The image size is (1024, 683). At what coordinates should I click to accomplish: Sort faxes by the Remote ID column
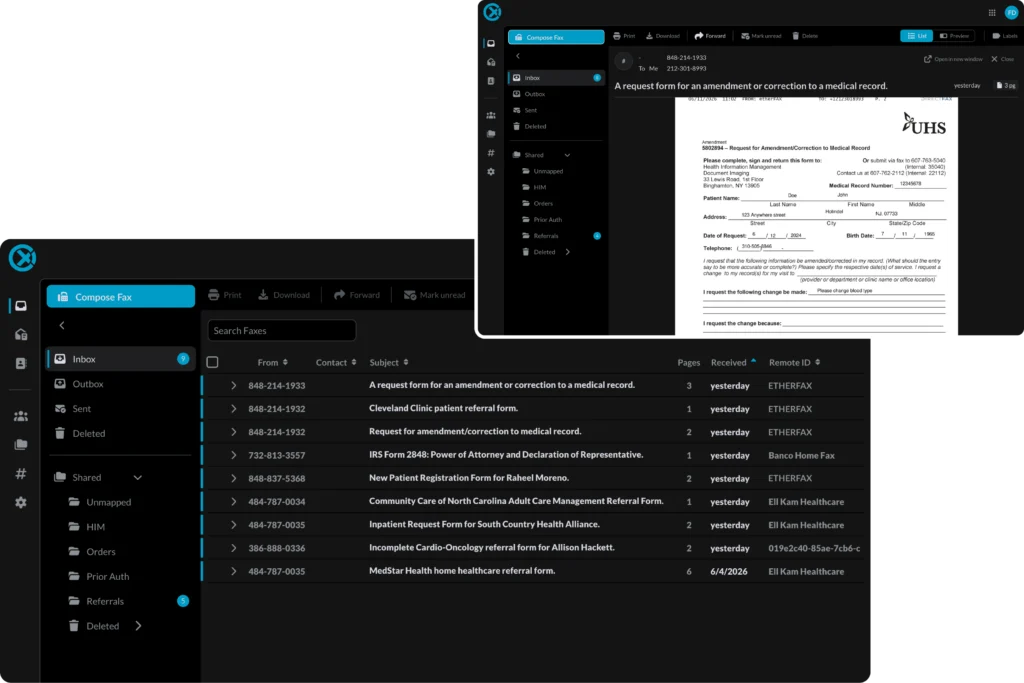click(x=794, y=362)
